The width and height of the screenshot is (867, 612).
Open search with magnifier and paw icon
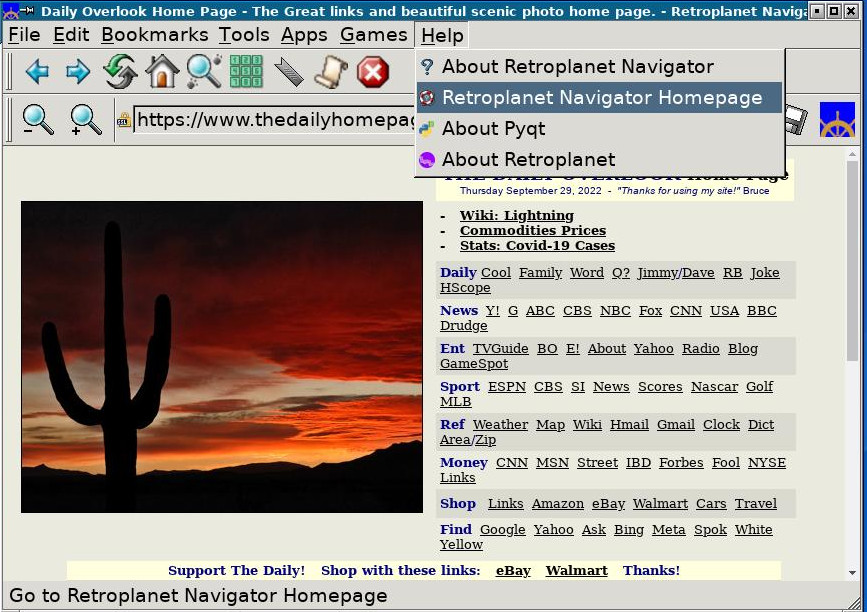point(204,71)
